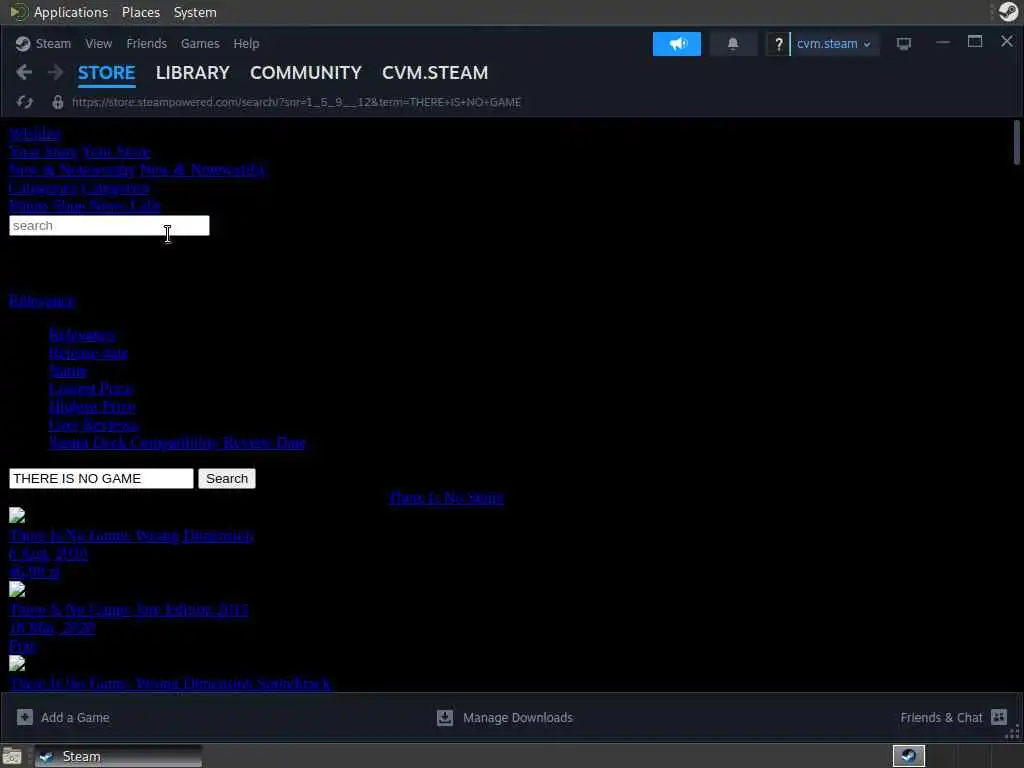Switch to the STORE tab
Viewport: 1024px width, 768px height.
coord(106,73)
